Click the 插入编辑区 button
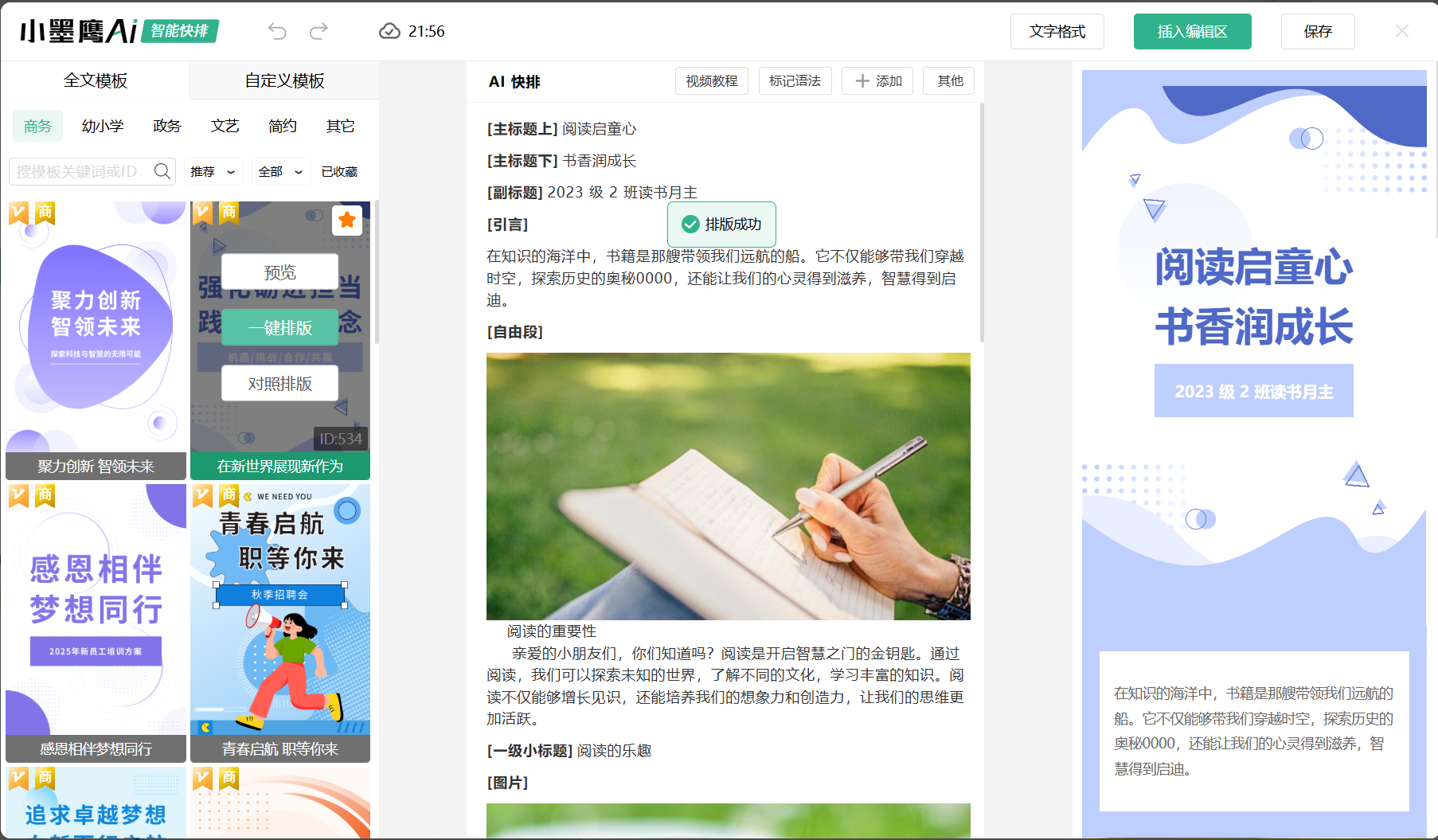Screen dimensions: 1438x840 click(1192, 31)
